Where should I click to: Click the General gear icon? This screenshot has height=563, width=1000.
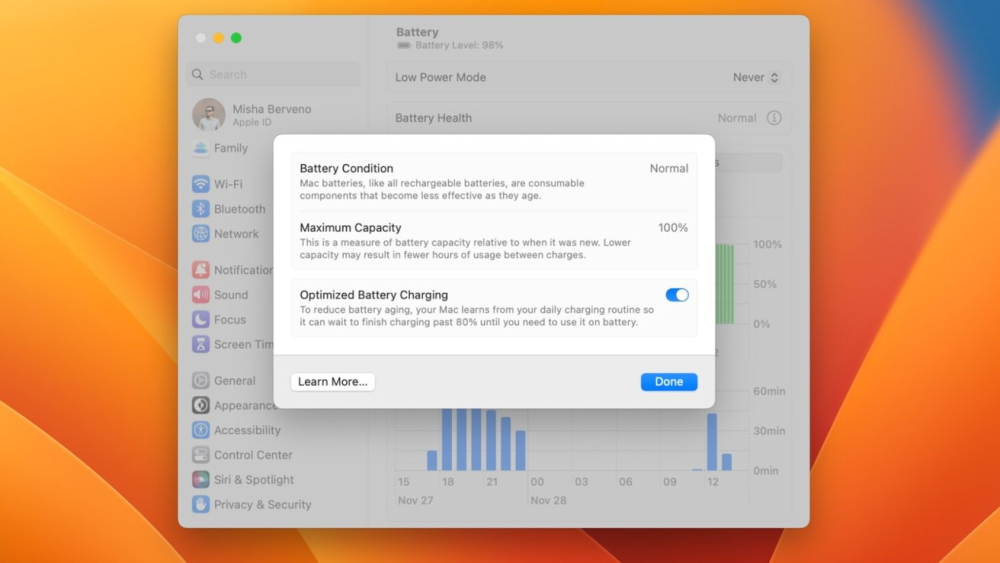[201, 381]
